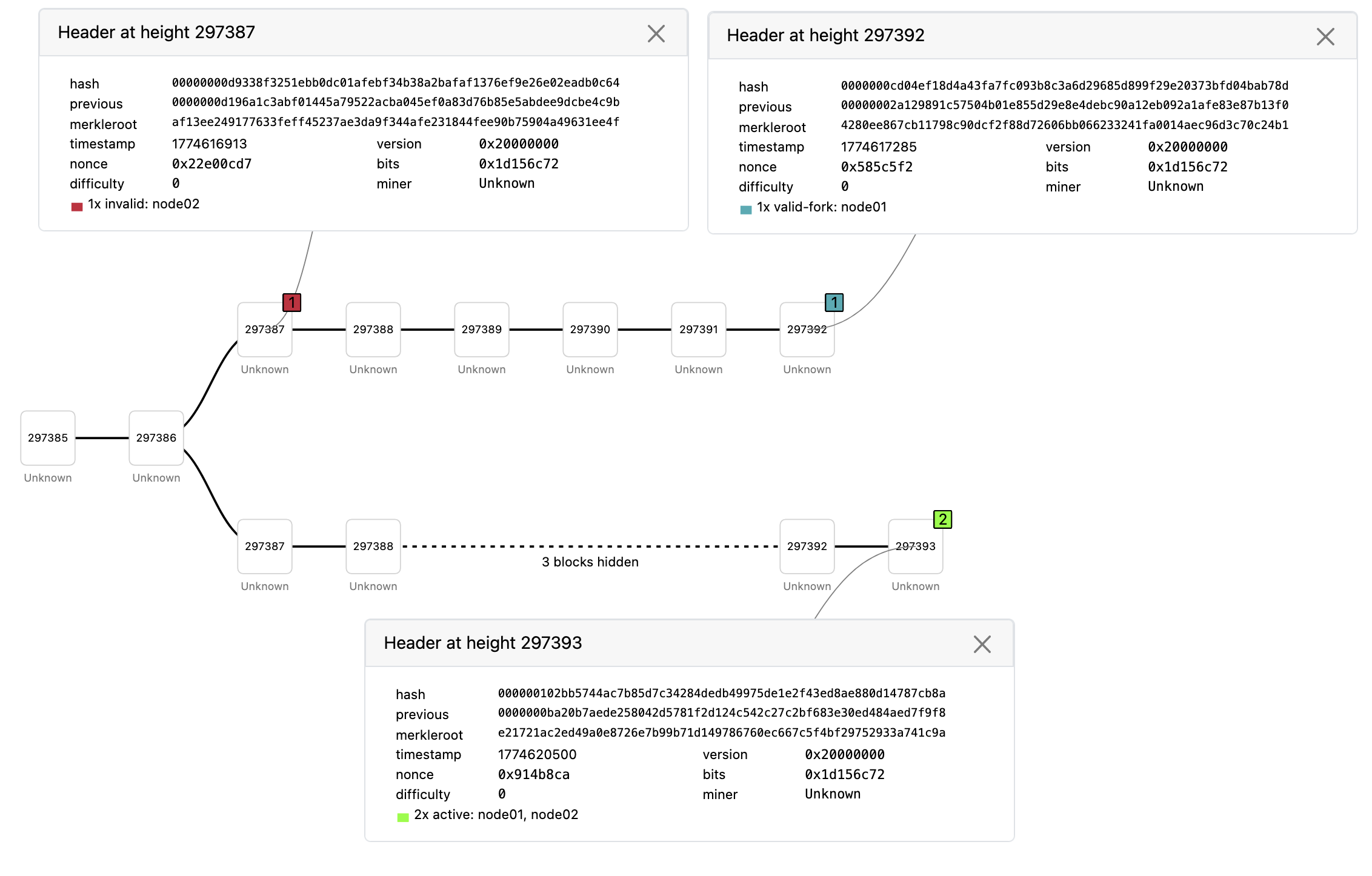Select fork-point block 297386
The image size is (1372, 876).
pos(156,438)
